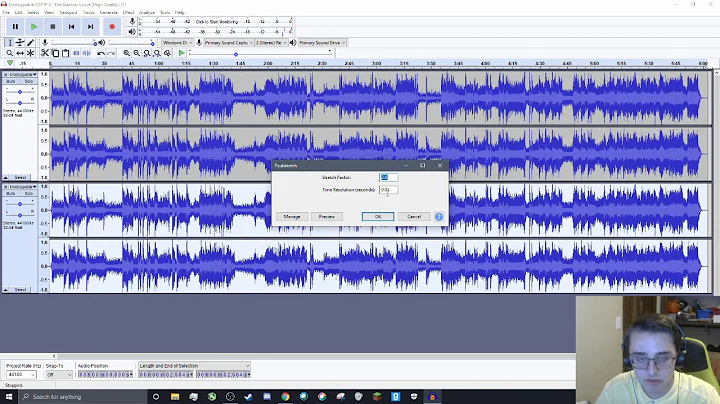Click Select button on second track
Screen dimensions: 720x404
(20, 290)
